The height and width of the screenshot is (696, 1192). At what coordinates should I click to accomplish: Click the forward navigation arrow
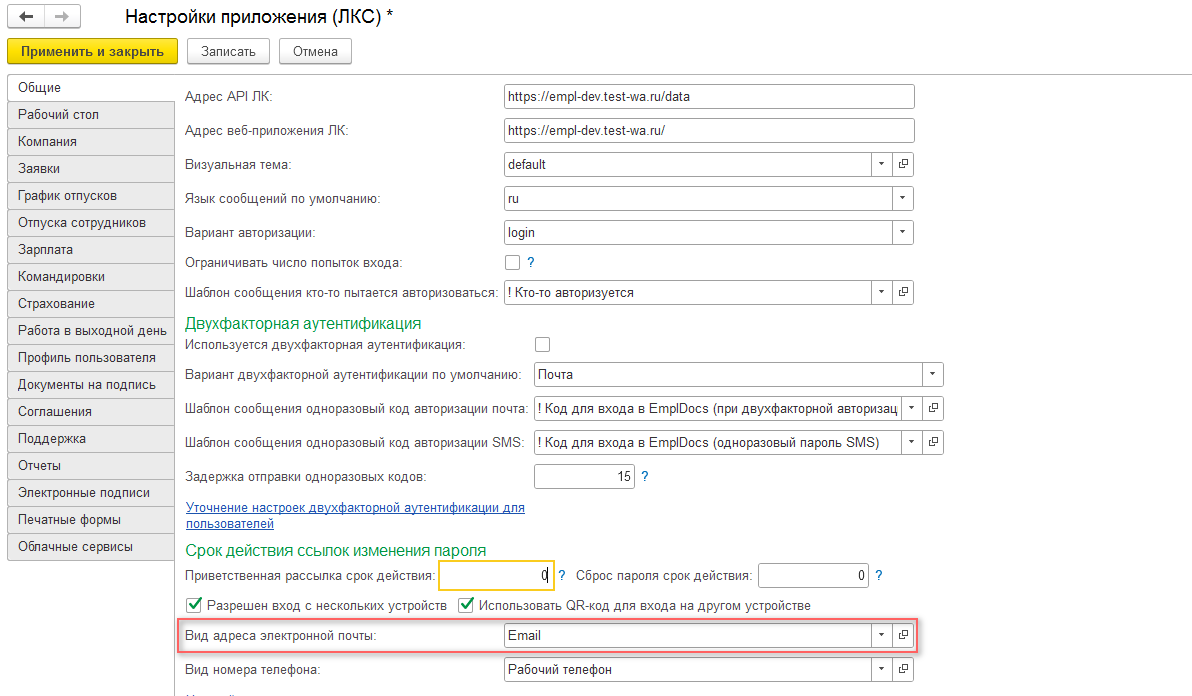[x=61, y=17]
